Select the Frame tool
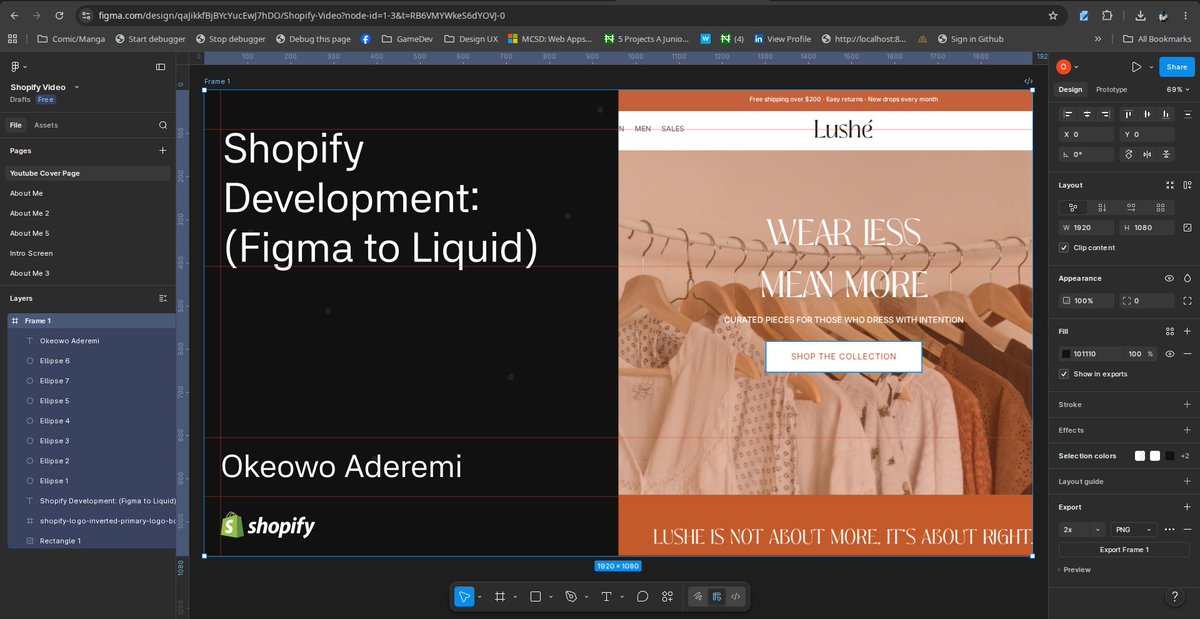The height and width of the screenshot is (619, 1200). [x=500, y=596]
